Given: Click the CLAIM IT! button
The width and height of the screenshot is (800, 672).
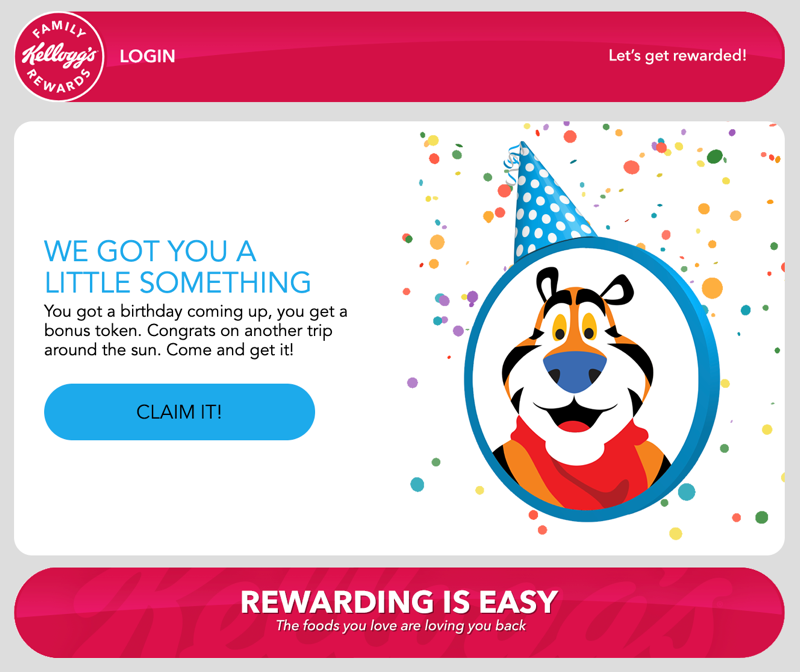Looking at the screenshot, I should point(180,412).
